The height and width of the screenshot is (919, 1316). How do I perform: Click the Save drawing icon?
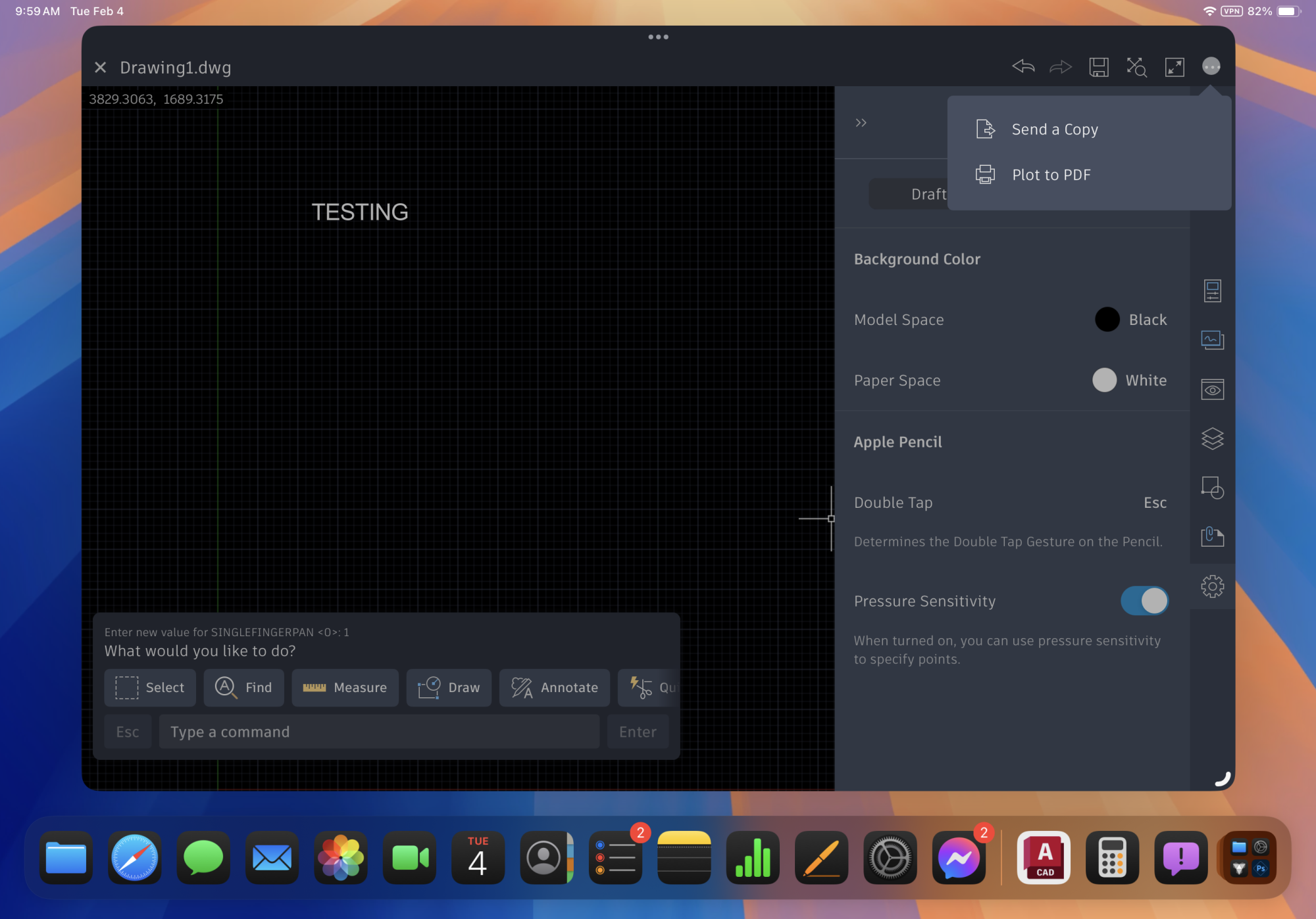(1098, 66)
